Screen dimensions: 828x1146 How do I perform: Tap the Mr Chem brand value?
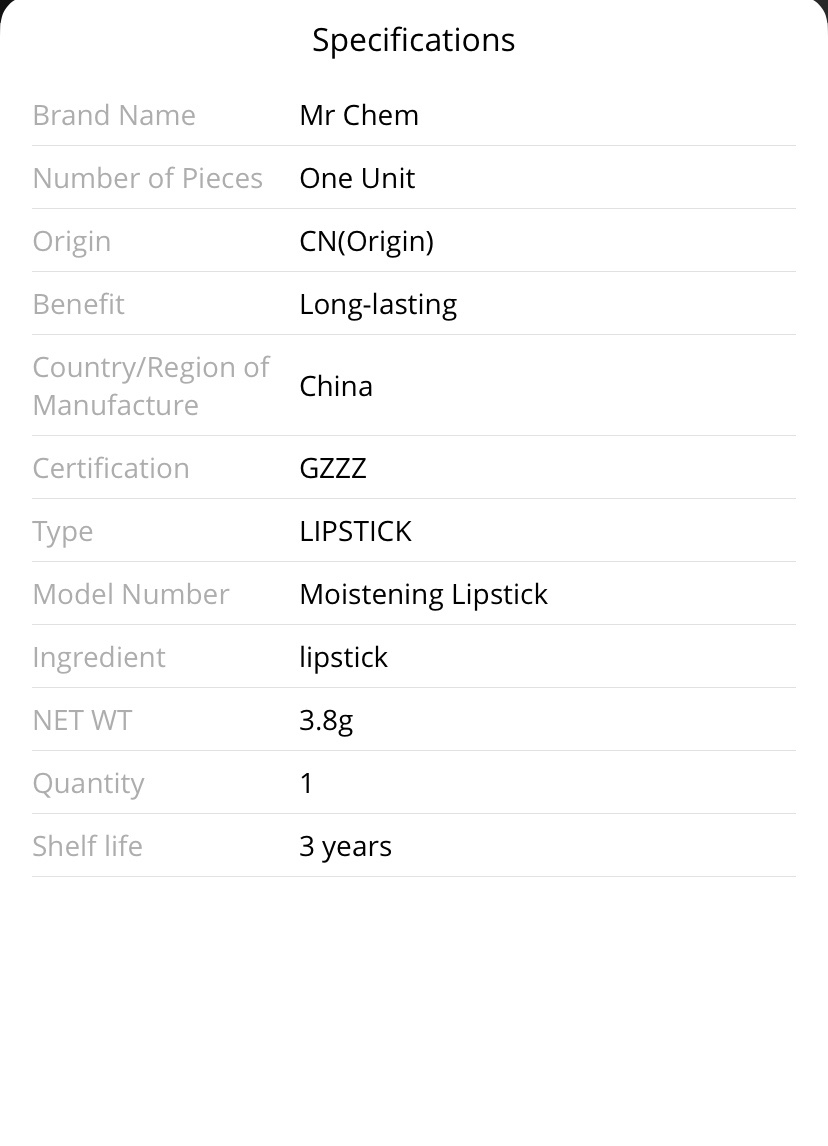click(x=359, y=115)
